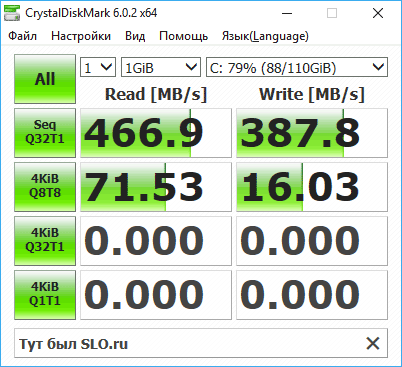Image resolution: width=402 pixels, height=367 pixels.
Task: Clear the comment with the X icon
Action: click(x=373, y=343)
